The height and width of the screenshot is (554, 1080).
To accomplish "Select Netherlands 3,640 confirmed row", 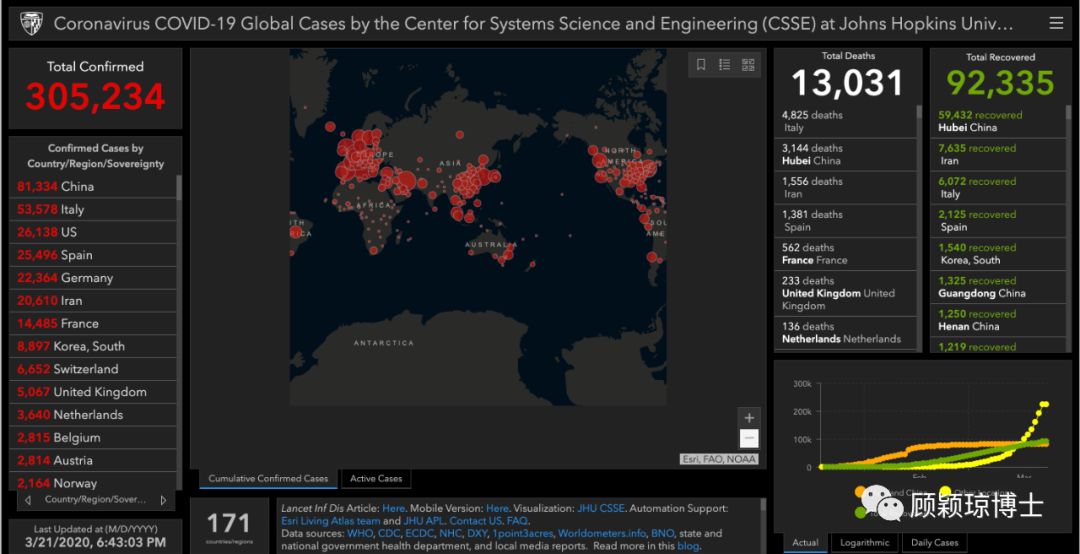I will coord(93,414).
